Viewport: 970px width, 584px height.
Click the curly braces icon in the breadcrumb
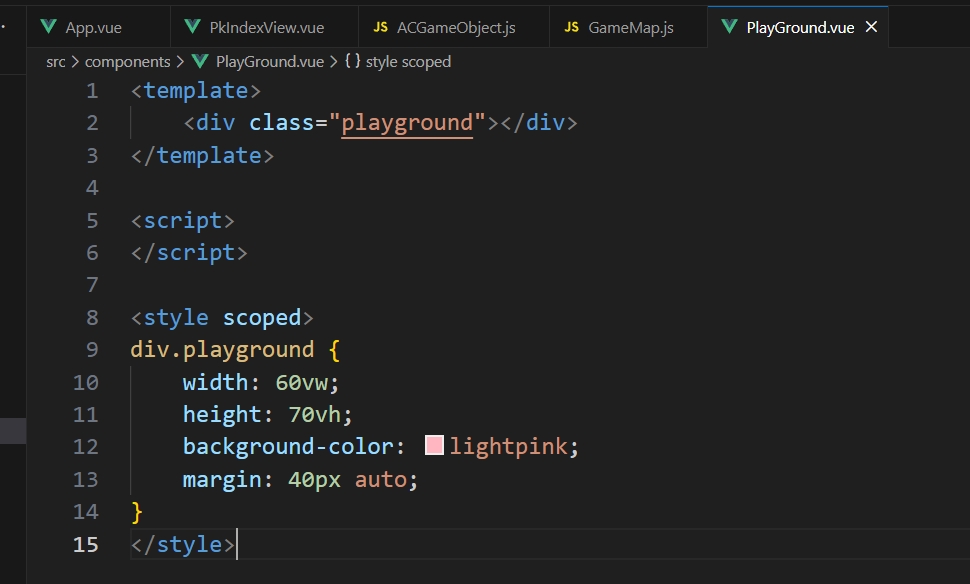[352, 62]
